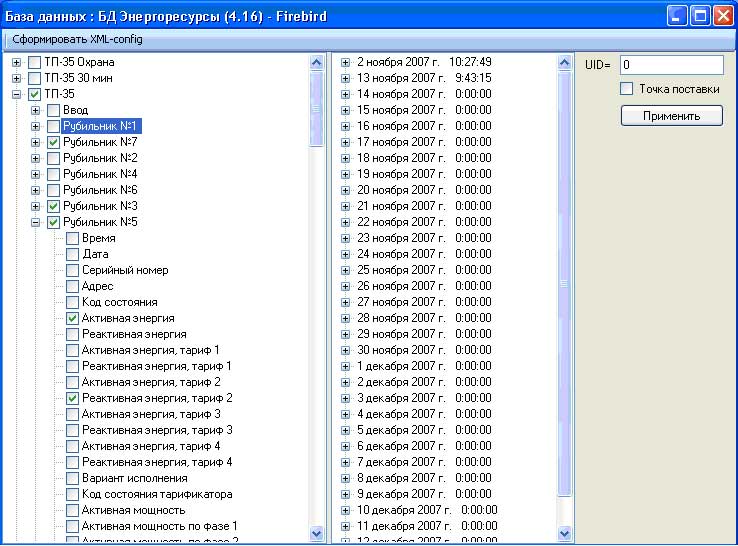Click the Применить button
This screenshot has width=738, height=546.
(x=672, y=116)
